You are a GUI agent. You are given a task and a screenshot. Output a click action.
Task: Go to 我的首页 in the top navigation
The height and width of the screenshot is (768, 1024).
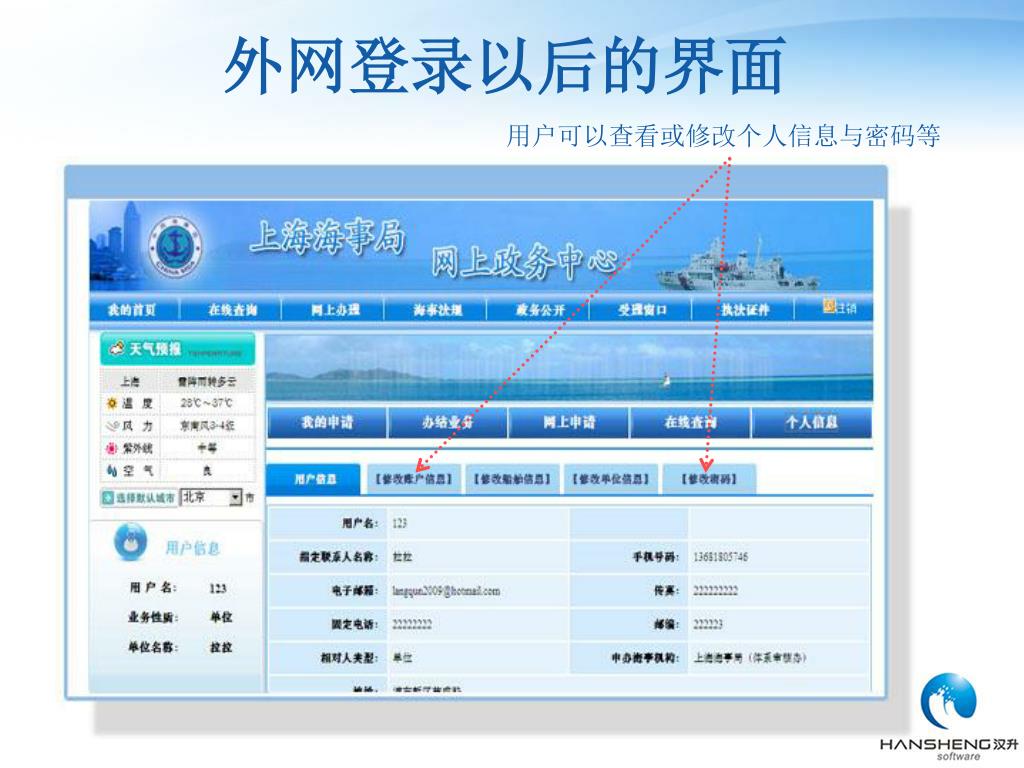tap(132, 310)
